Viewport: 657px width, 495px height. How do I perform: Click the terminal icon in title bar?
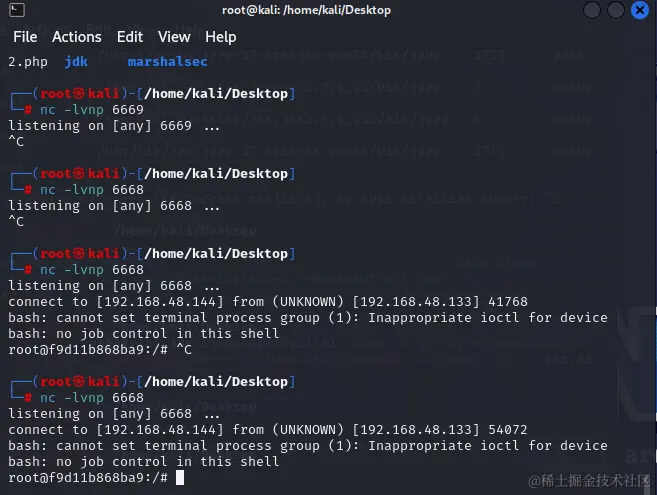tap(17, 10)
